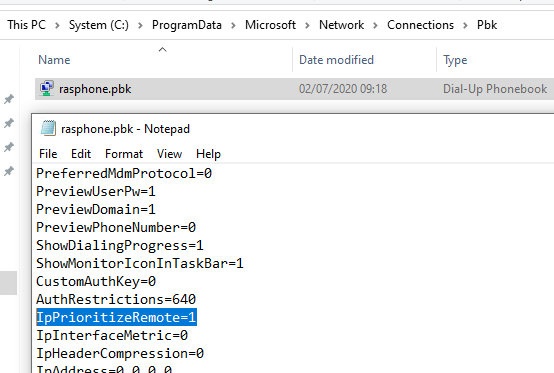The image size is (554, 373).
Task: Click the rasphone.pbk file icon
Action: [x=47, y=88]
